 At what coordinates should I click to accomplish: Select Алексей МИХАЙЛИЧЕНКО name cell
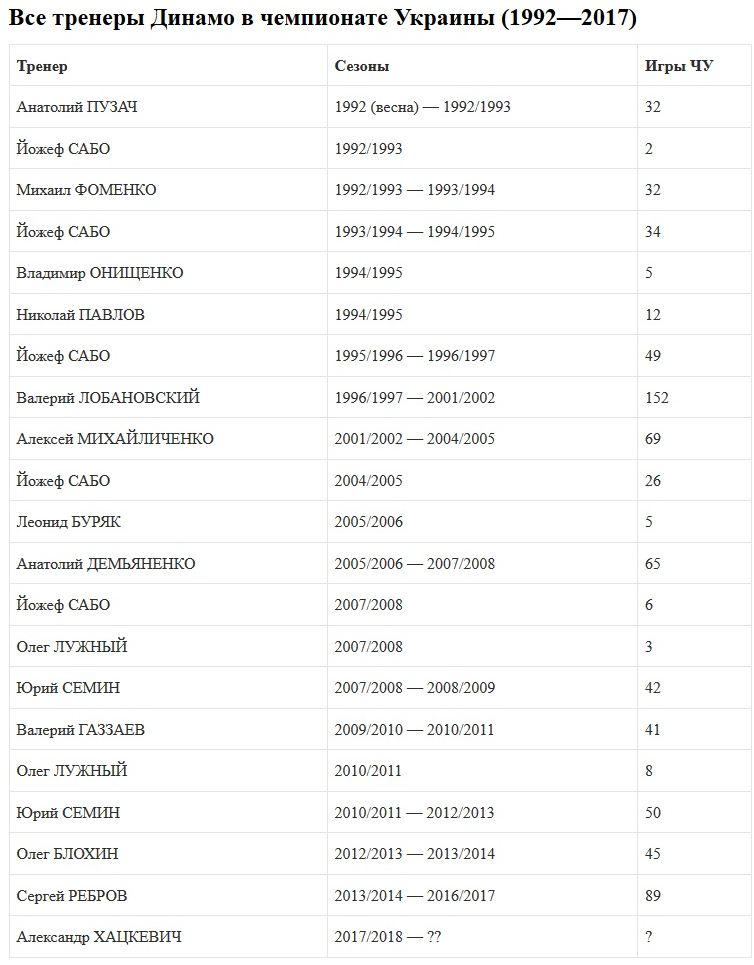click(115, 439)
